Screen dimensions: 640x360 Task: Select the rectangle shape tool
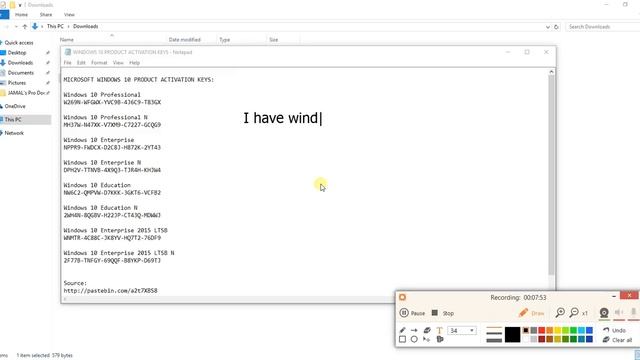(402, 339)
